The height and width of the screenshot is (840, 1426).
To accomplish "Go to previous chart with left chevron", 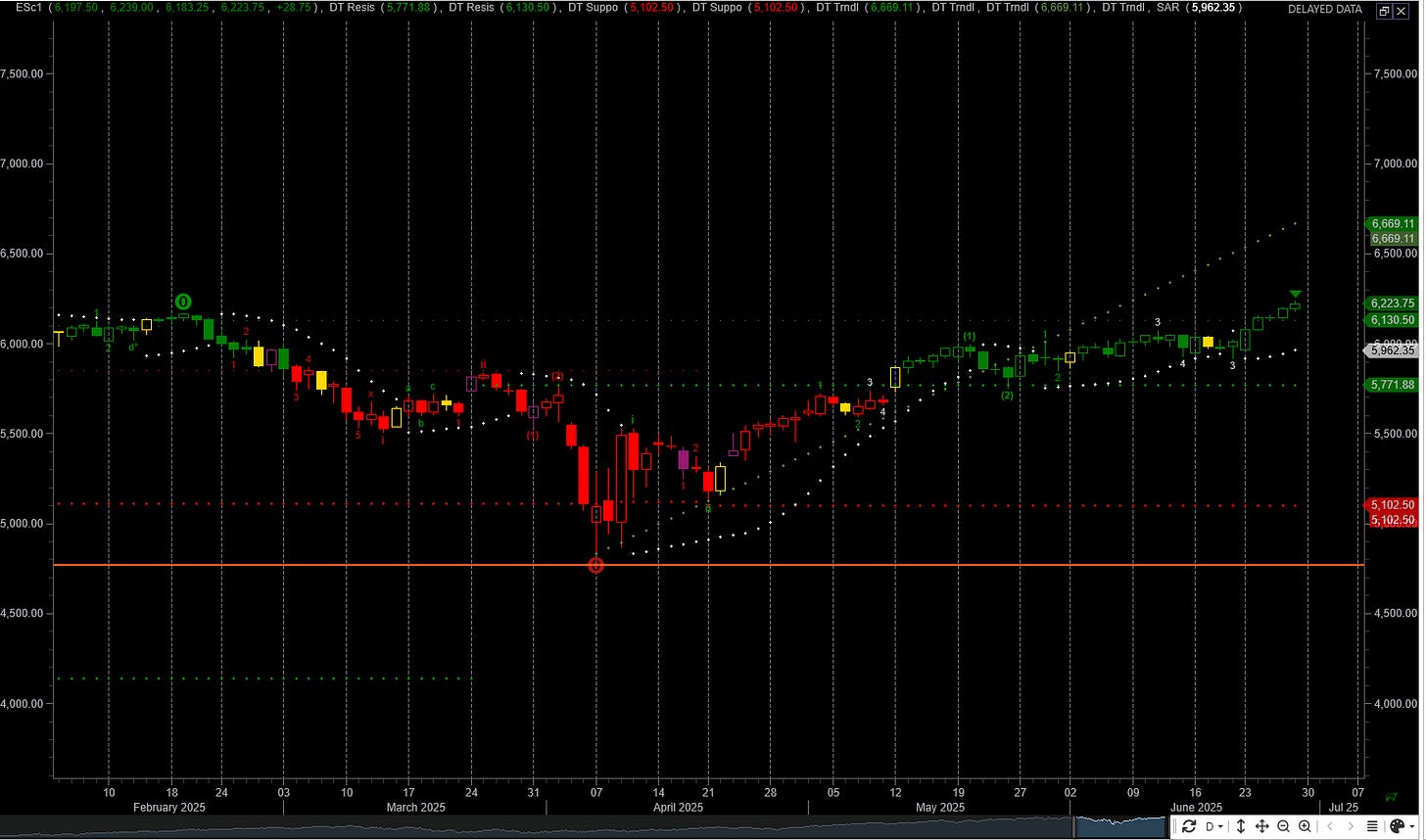I will (x=1330, y=826).
